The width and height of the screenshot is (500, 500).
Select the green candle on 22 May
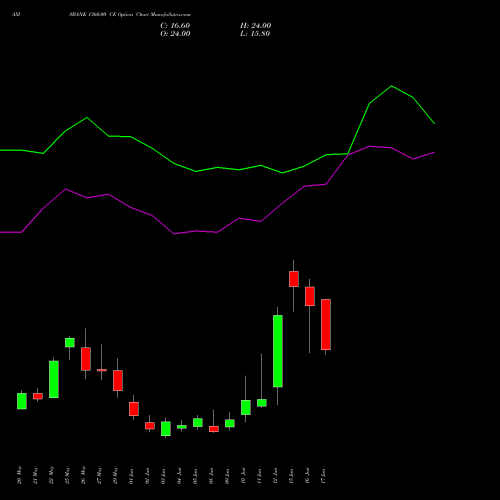click(x=54, y=379)
